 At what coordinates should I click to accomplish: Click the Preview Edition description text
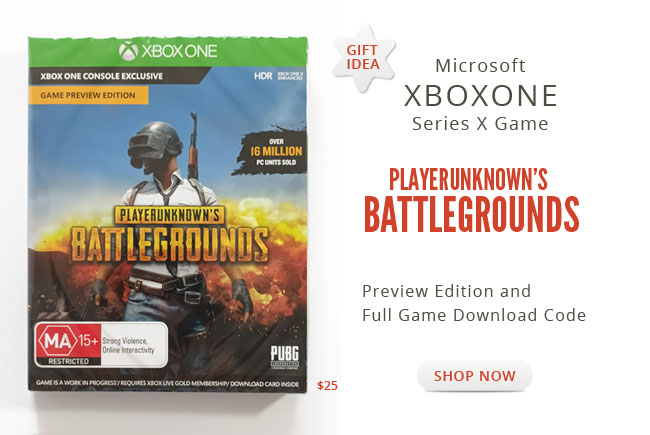(446, 291)
